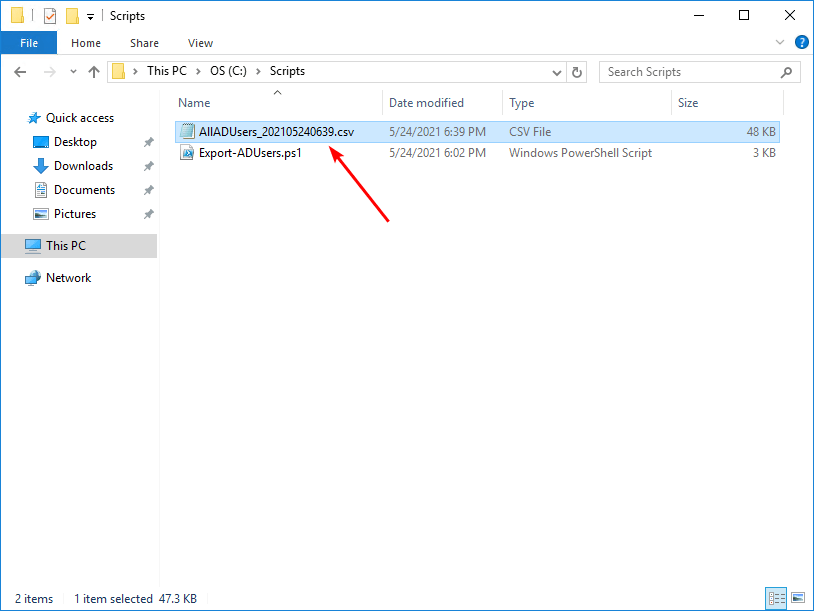Click the Scripts breadcrumb
The image size is (814, 611).
point(287,71)
